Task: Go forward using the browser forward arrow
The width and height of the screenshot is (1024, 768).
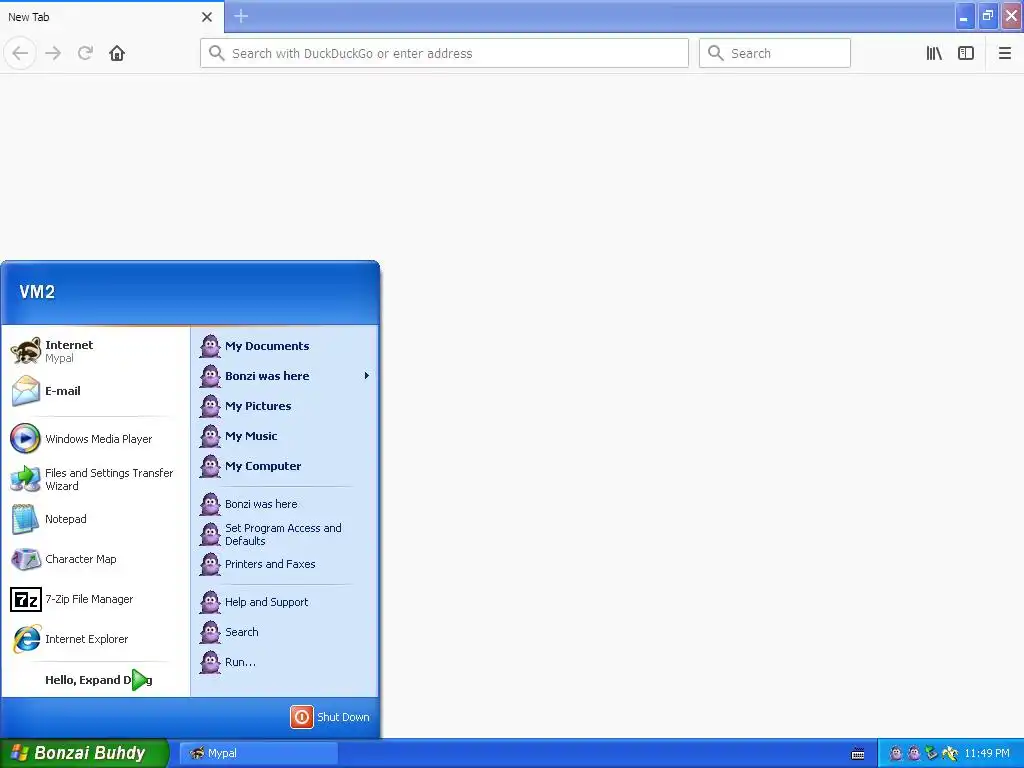Action: tap(54, 53)
